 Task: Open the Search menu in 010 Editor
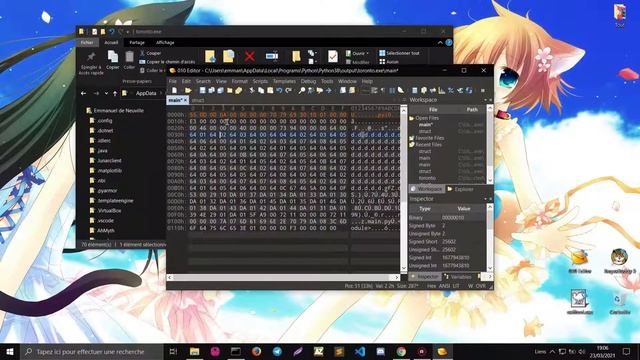click(203, 81)
